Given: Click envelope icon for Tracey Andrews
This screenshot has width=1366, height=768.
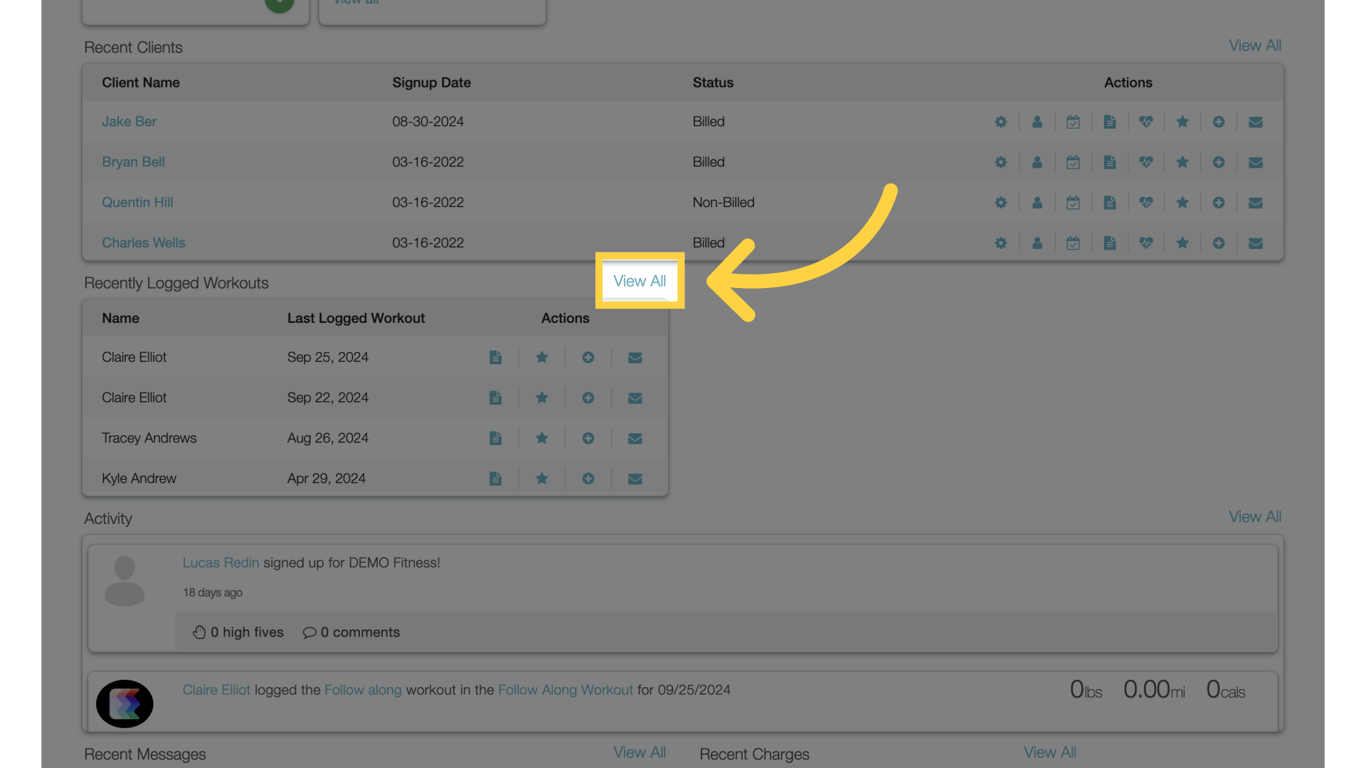Looking at the screenshot, I should coord(635,438).
